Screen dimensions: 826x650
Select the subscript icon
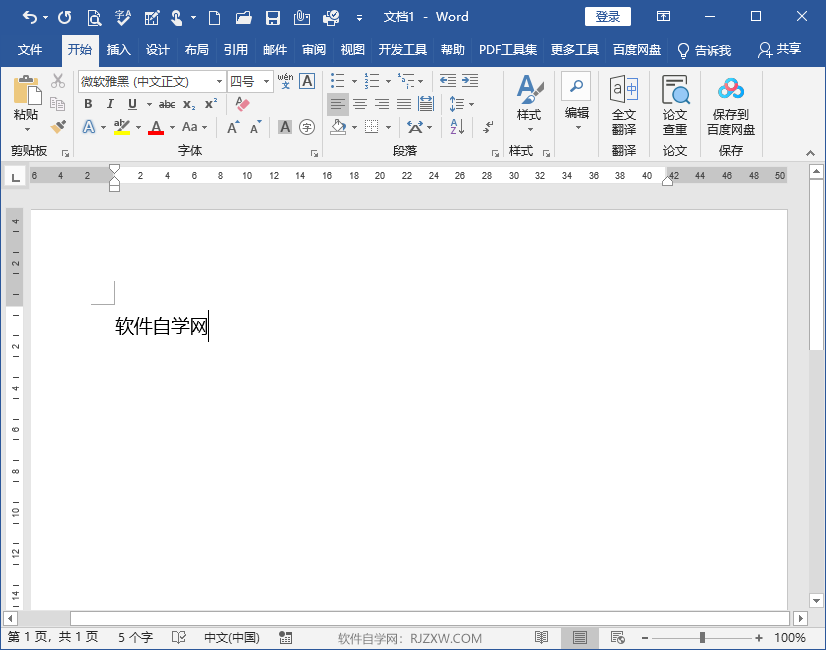click(190, 104)
